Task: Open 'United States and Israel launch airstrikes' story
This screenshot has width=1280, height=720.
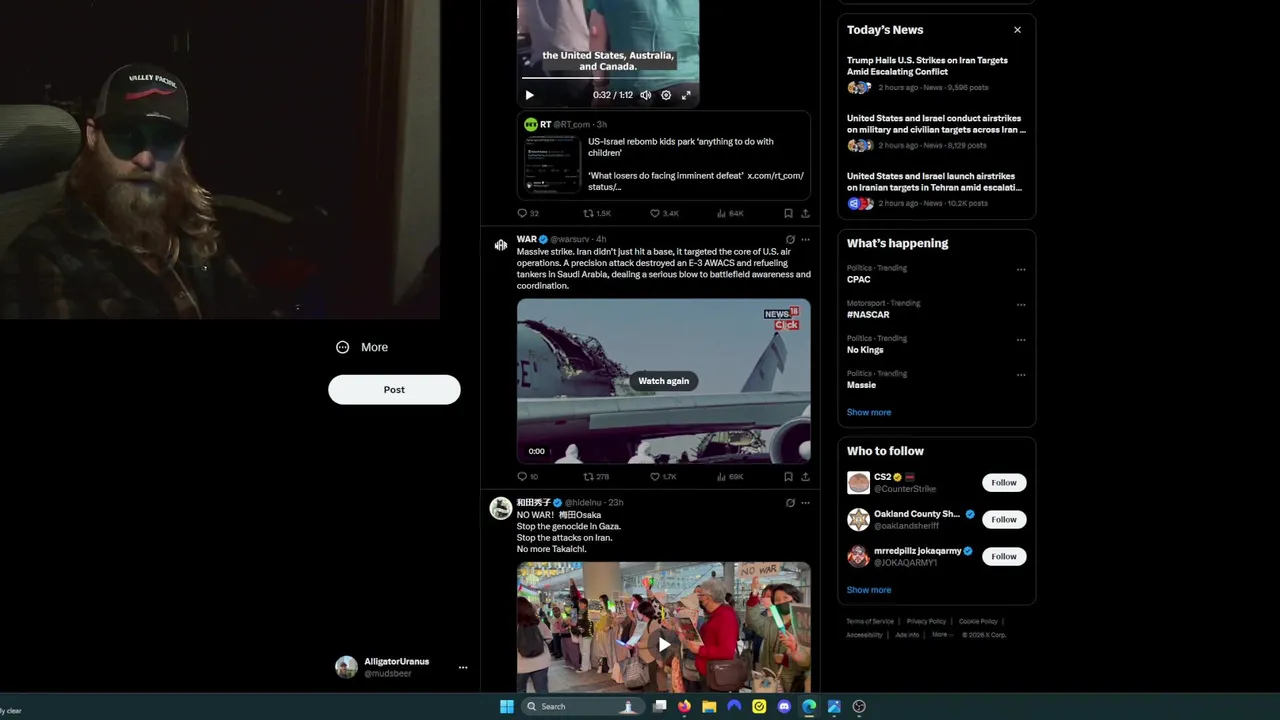Action: click(x=934, y=182)
